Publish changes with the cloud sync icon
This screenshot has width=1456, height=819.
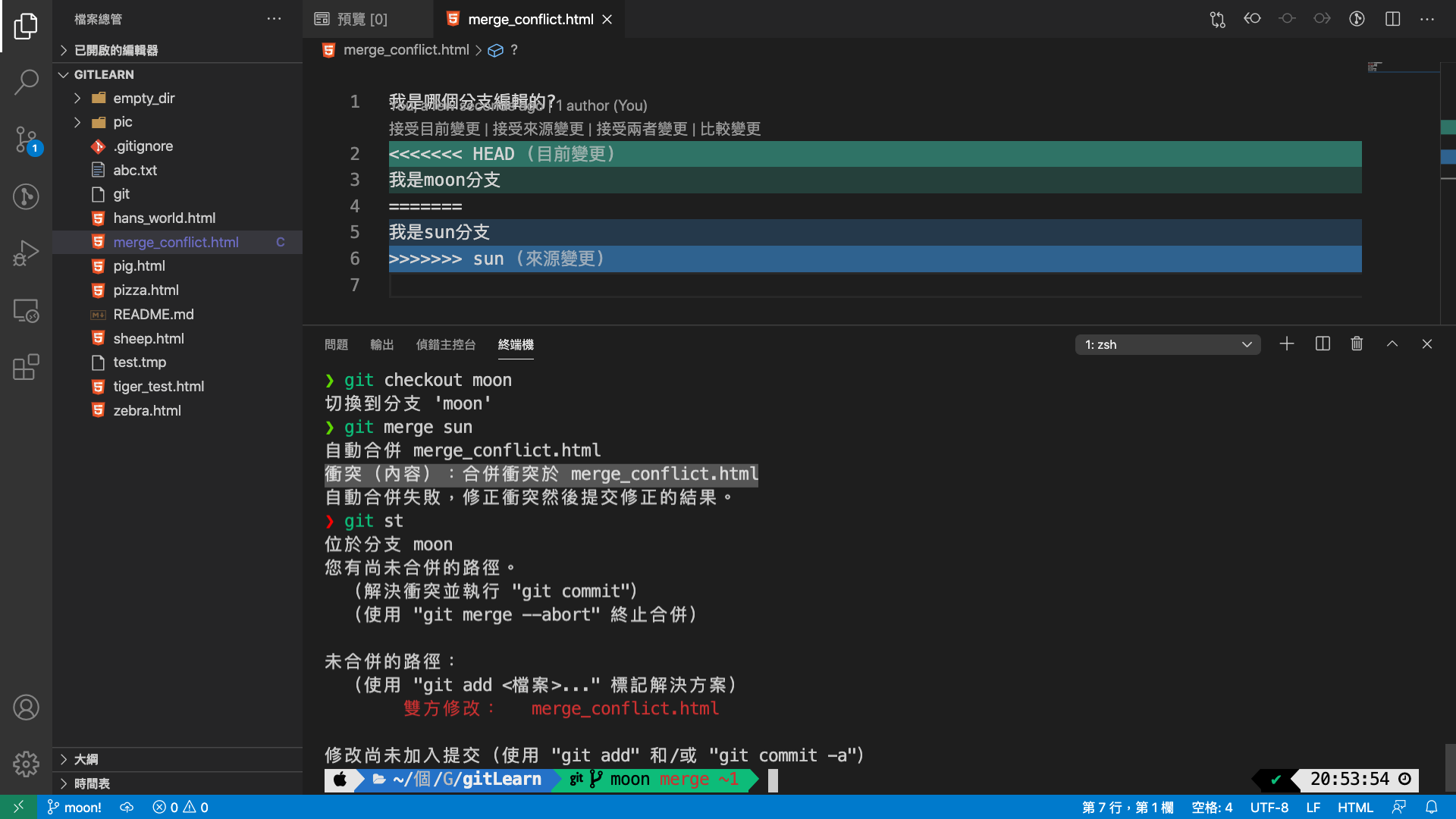point(127,808)
